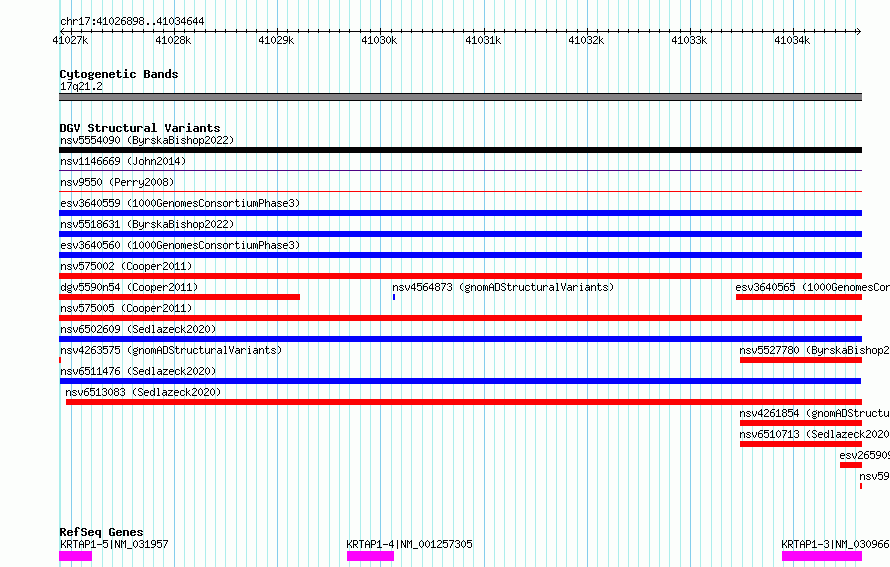
Task: Open KRTAP1-3 gene label
Action: (x=836, y=544)
